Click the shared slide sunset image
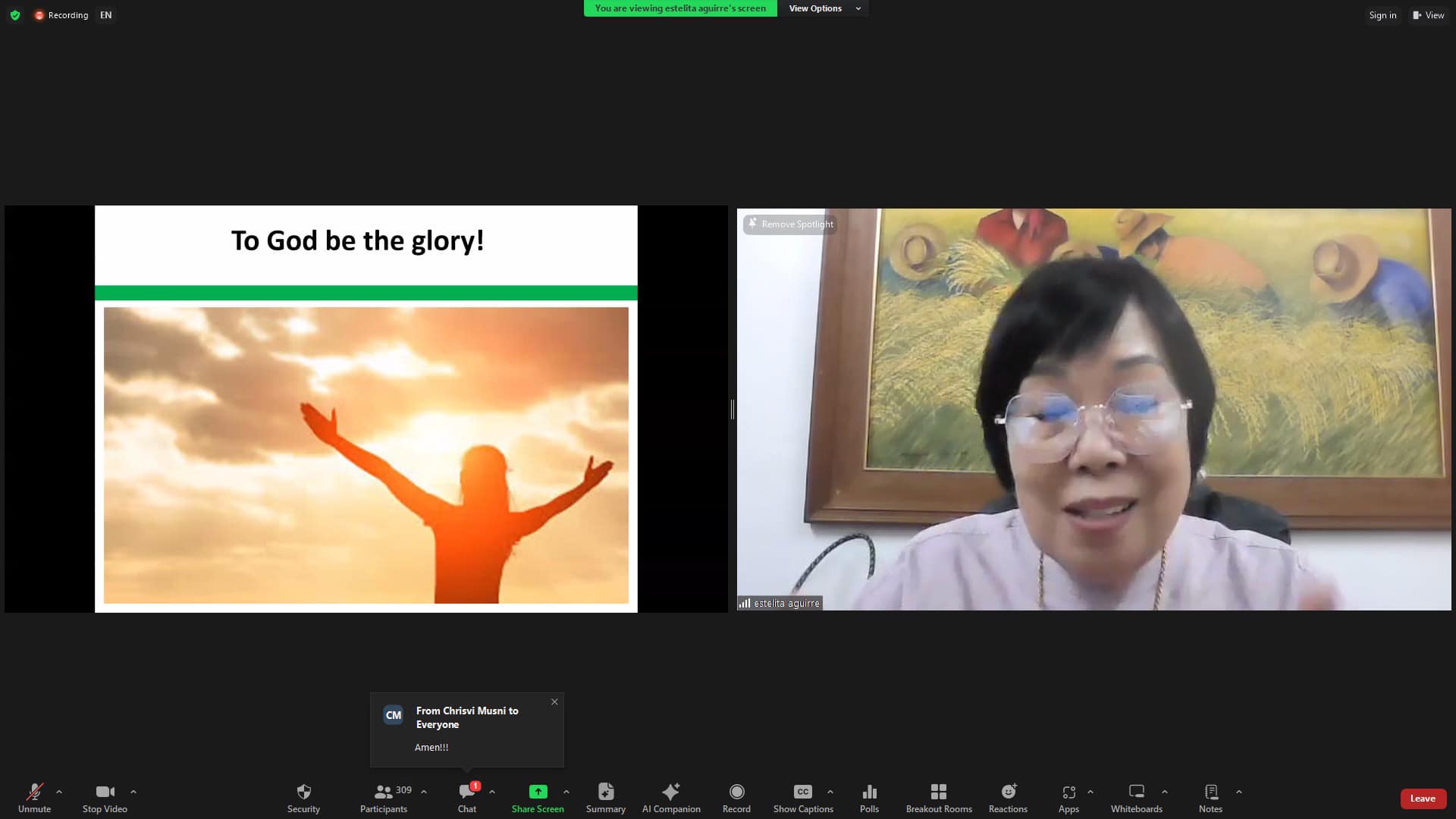The width and height of the screenshot is (1456, 819). [x=366, y=455]
